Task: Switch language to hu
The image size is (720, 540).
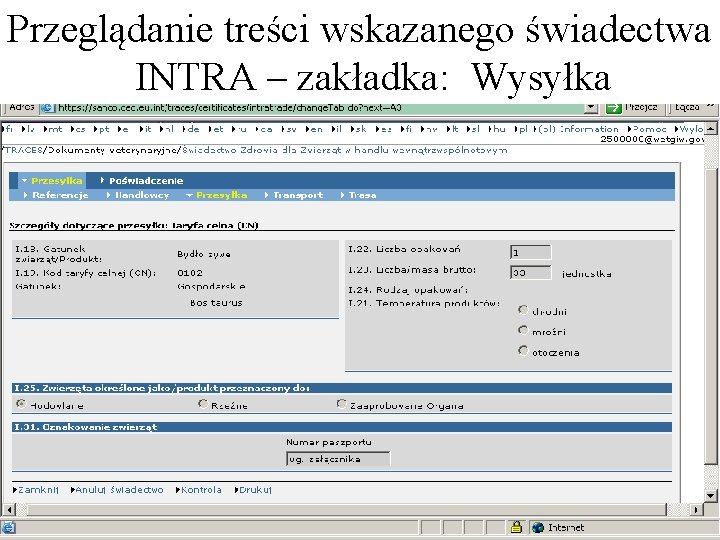Action: tap(499, 129)
